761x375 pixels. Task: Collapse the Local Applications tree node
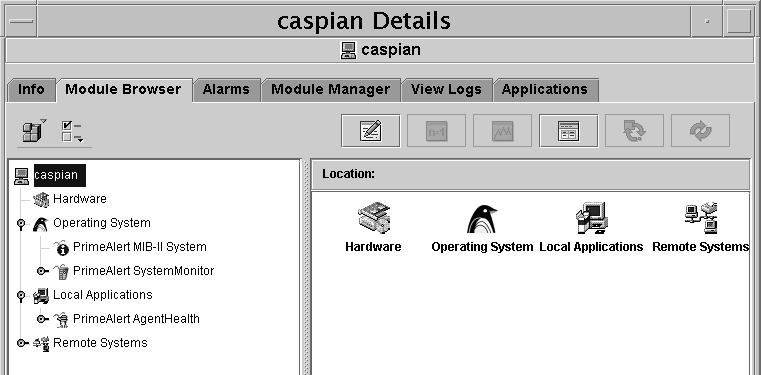[x=21, y=295]
